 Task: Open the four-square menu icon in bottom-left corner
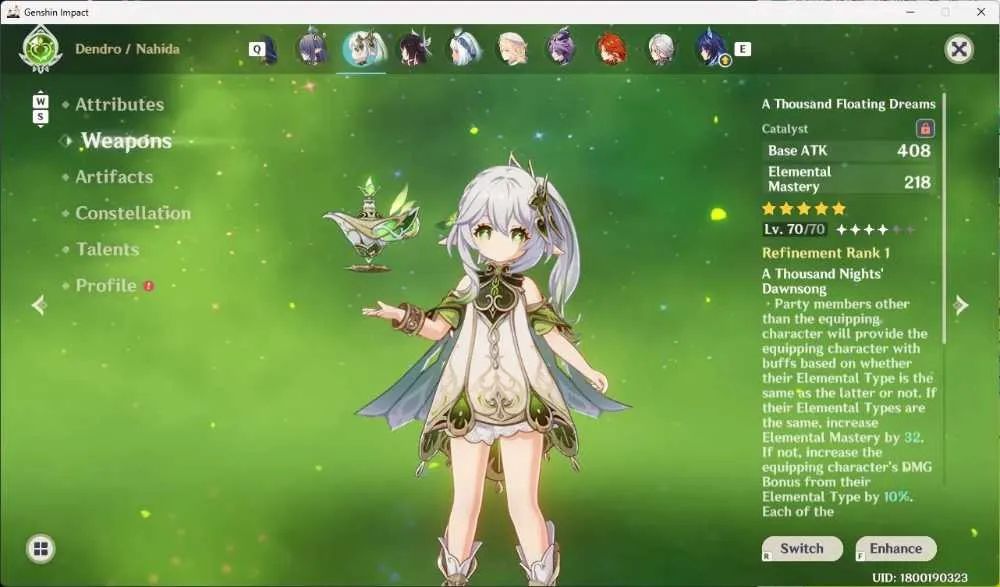point(41,549)
